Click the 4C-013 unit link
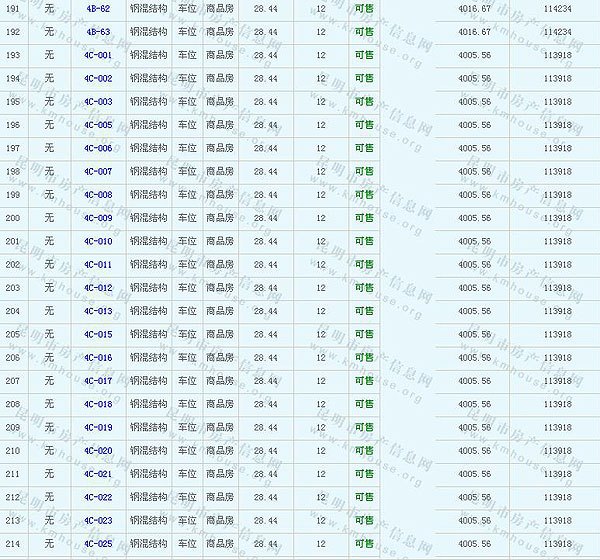This screenshot has width=600, height=560. [98, 311]
